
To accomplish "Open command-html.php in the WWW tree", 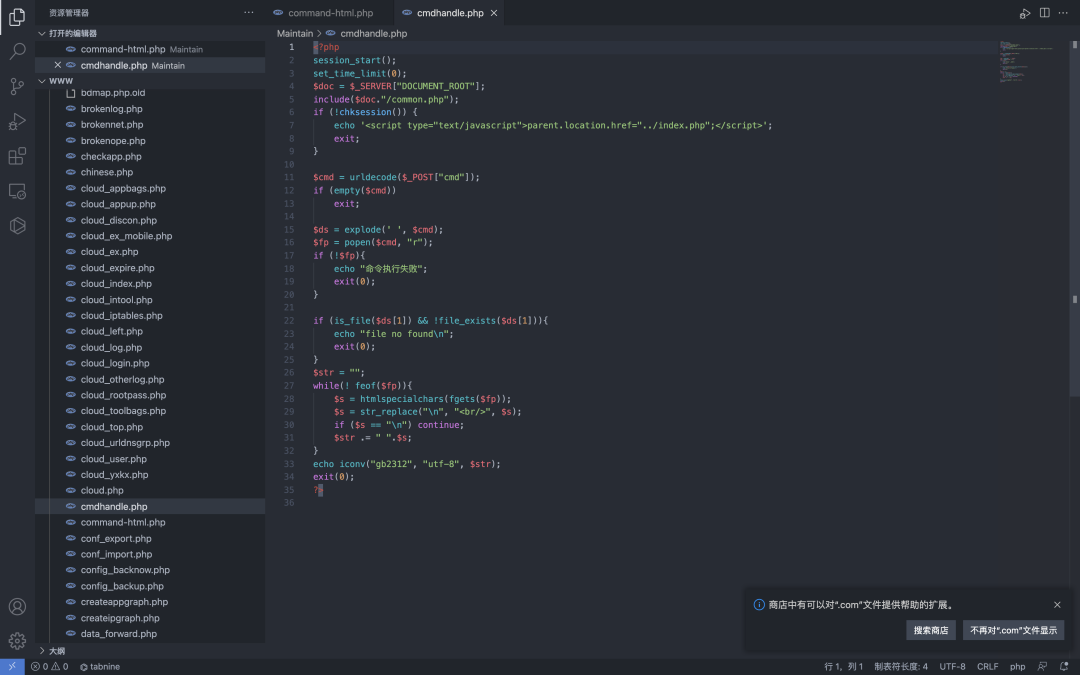I will pyautogui.click(x=150, y=522).
